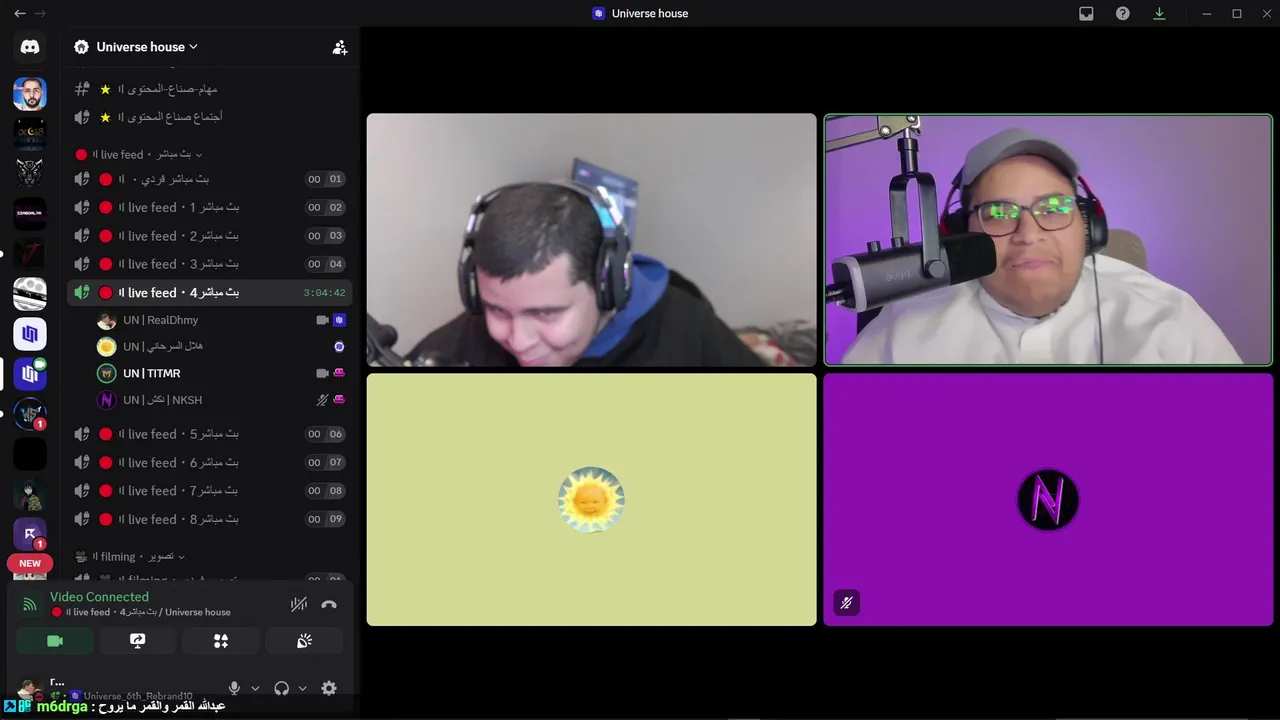Image resolution: width=1280 pixels, height=720 pixels.
Task: Join the أجتماع صناع المحتوى voice channel
Action: 210,117
